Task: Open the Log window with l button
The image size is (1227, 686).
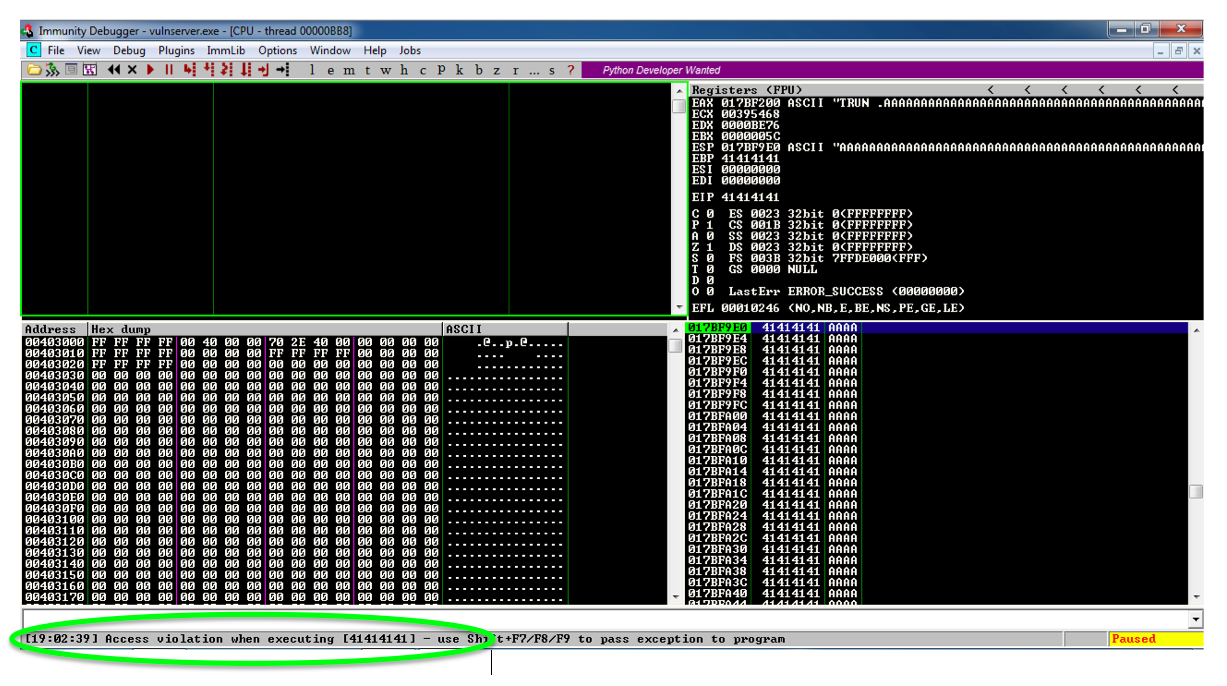Action: pyautogui.click(x=312, y=70)
